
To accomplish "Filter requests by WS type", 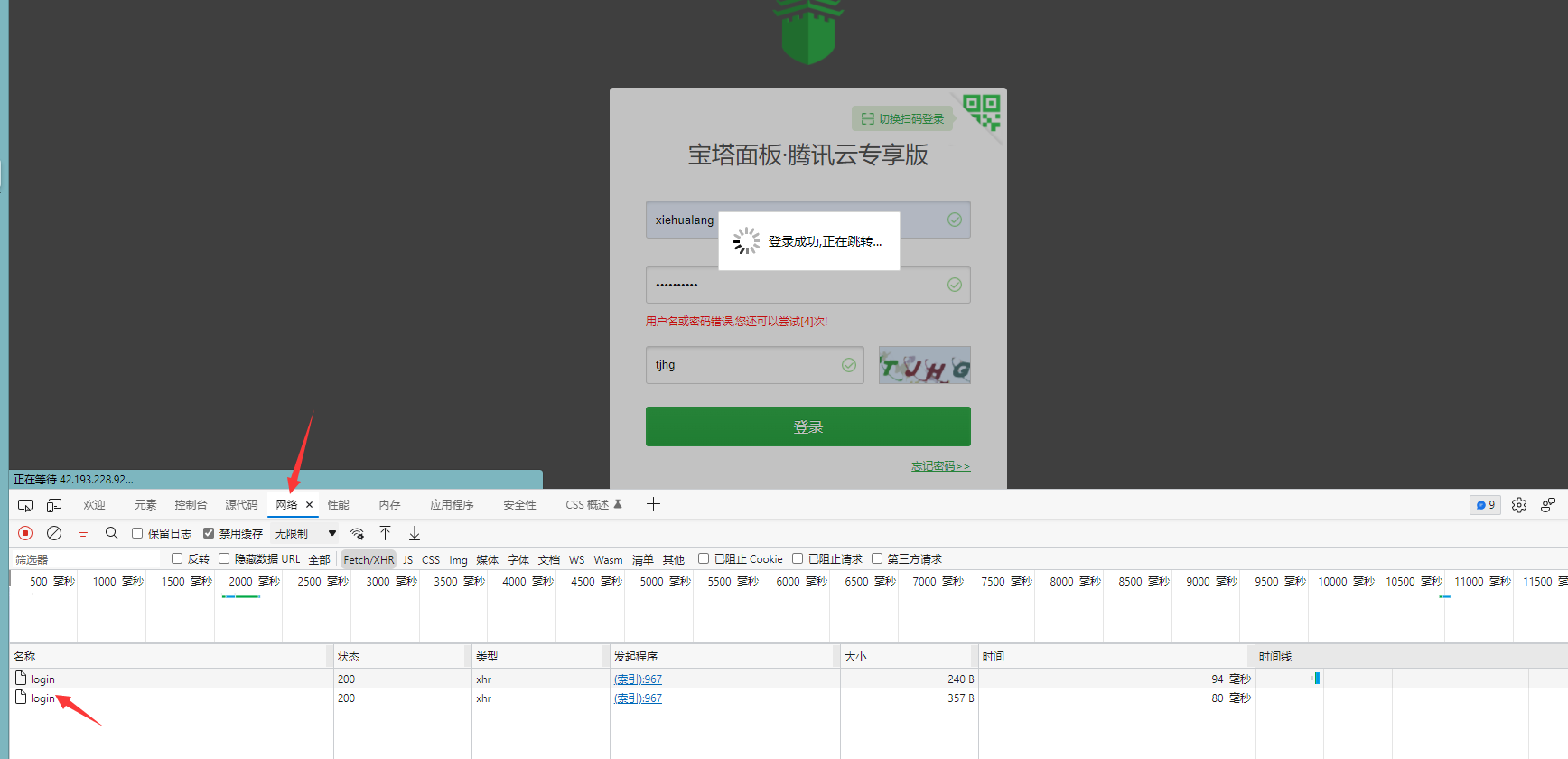I will [x=576, y=559].
